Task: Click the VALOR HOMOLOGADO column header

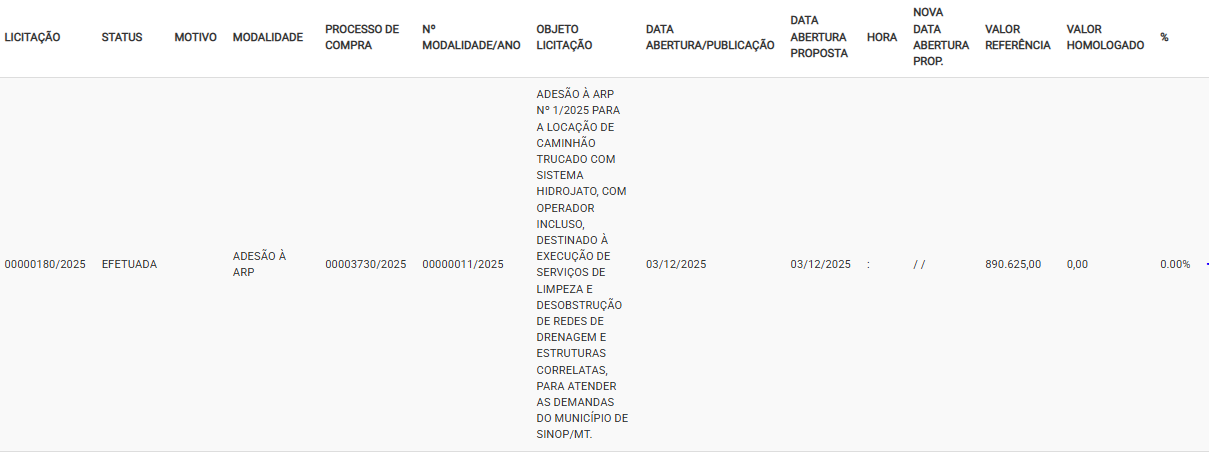Action: pos(1105,37)
